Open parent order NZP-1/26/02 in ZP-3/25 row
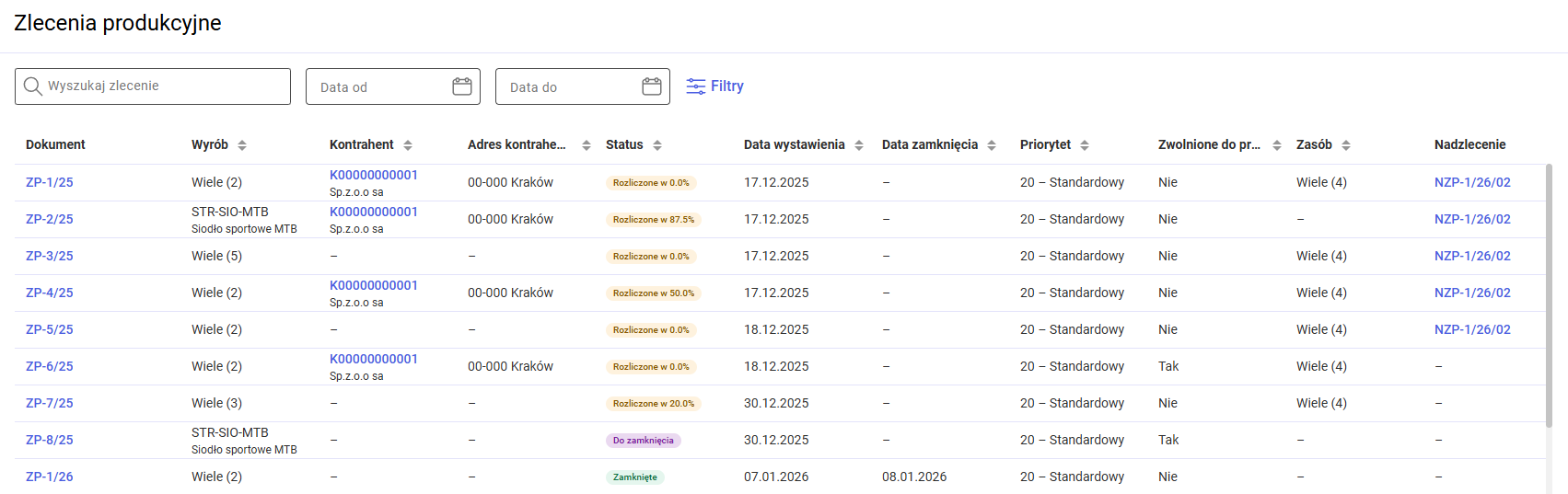 (1472, 256)
